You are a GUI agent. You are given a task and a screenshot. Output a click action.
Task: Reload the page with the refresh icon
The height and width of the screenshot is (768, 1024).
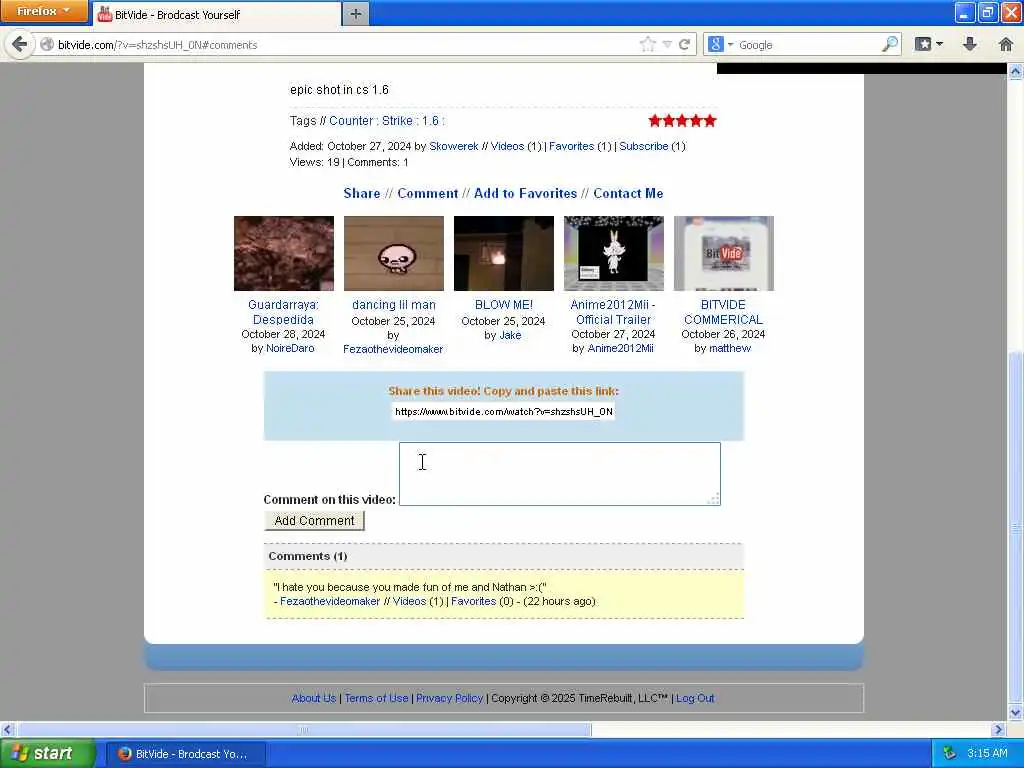click(x=684, y=44)
